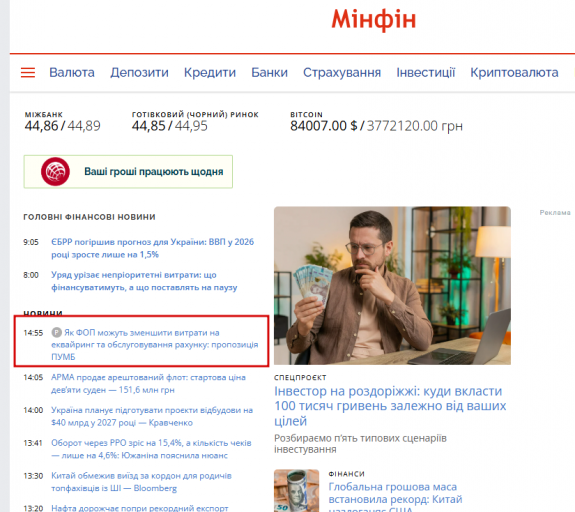Click the Реклама label

click(555, 212)
